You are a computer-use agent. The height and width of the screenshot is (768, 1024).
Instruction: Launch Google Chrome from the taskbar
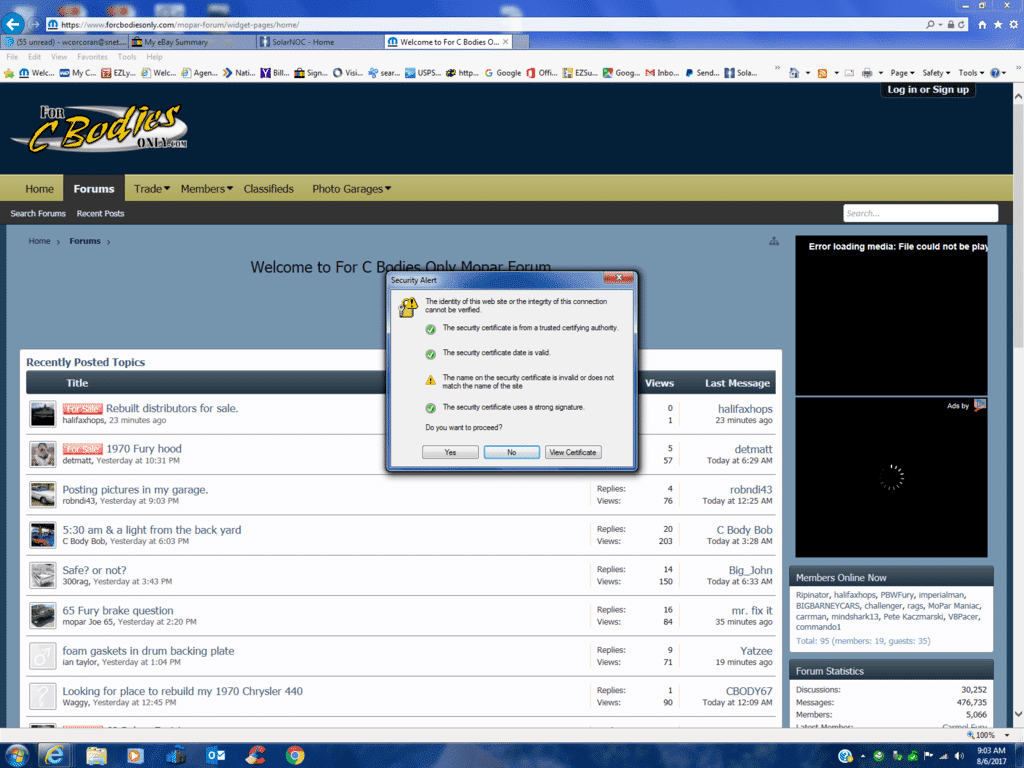click(295, 754)
